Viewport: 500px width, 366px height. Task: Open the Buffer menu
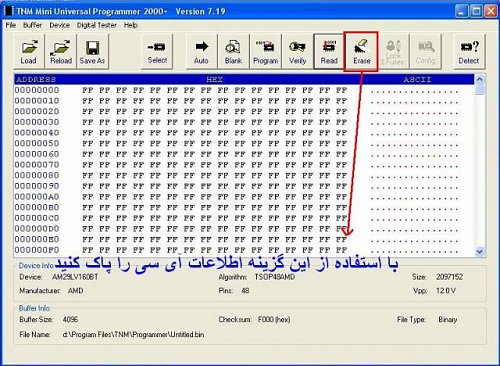click(32, 25)
